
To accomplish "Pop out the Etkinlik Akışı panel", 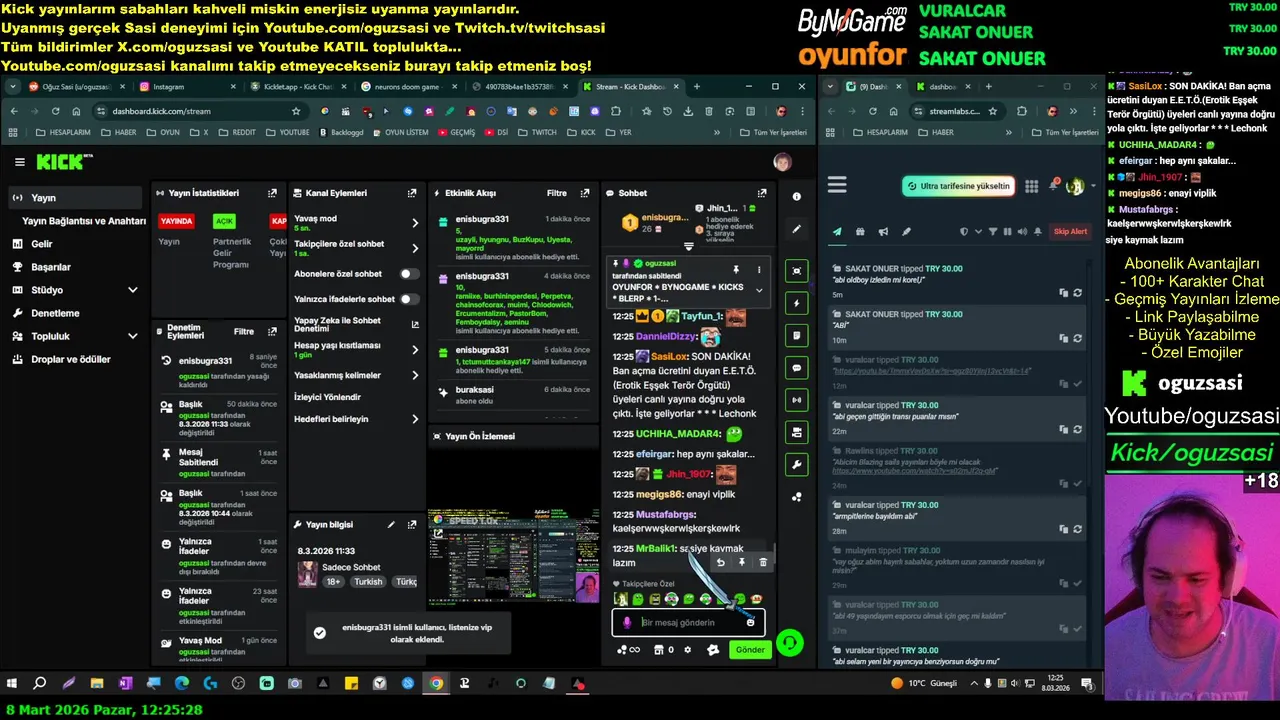I will click(x=586, y=193).
